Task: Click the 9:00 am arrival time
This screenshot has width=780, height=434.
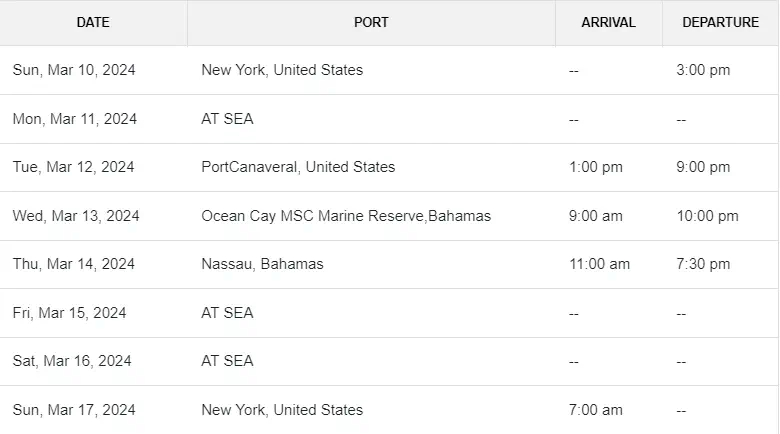Action: tap(595, 216)
